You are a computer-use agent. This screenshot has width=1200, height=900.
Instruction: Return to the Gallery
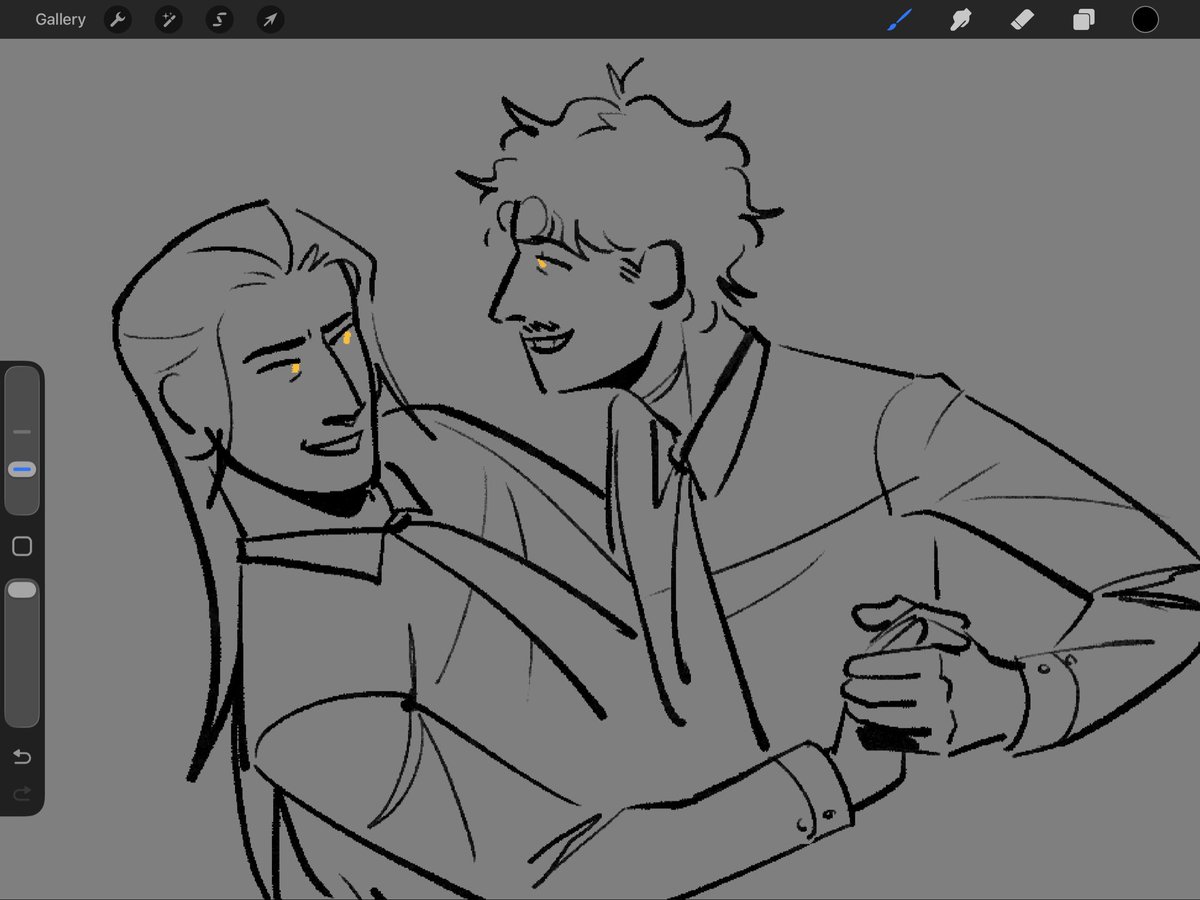click(x=60, y=19)
